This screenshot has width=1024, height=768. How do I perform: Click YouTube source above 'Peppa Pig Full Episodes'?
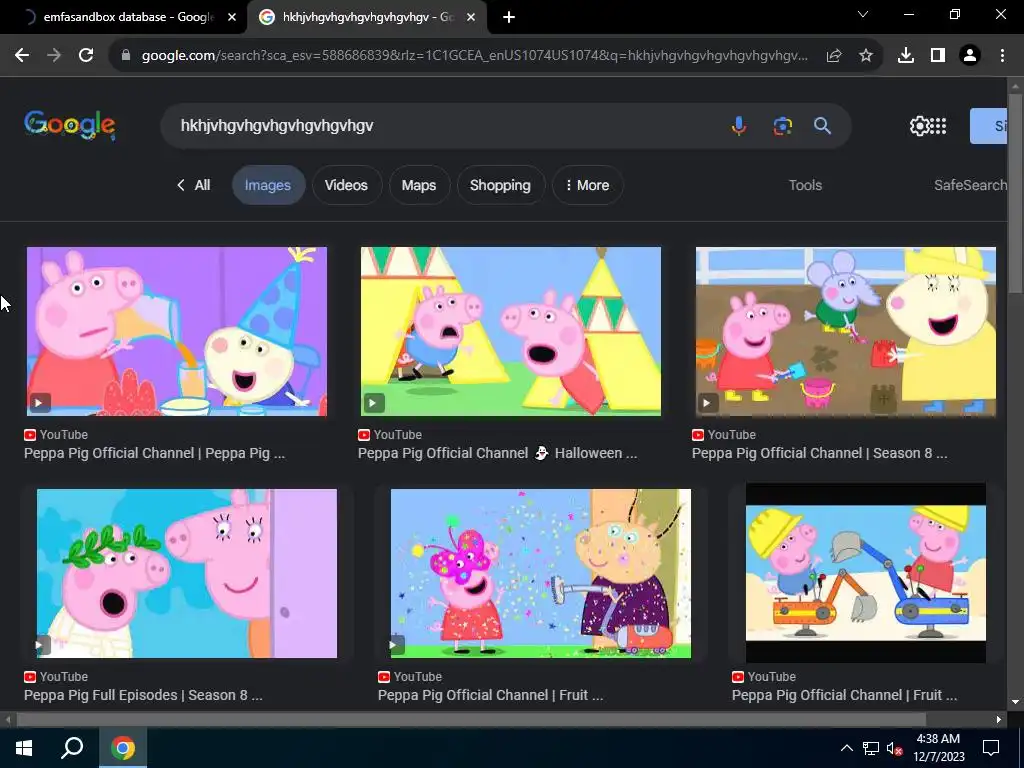56,677
